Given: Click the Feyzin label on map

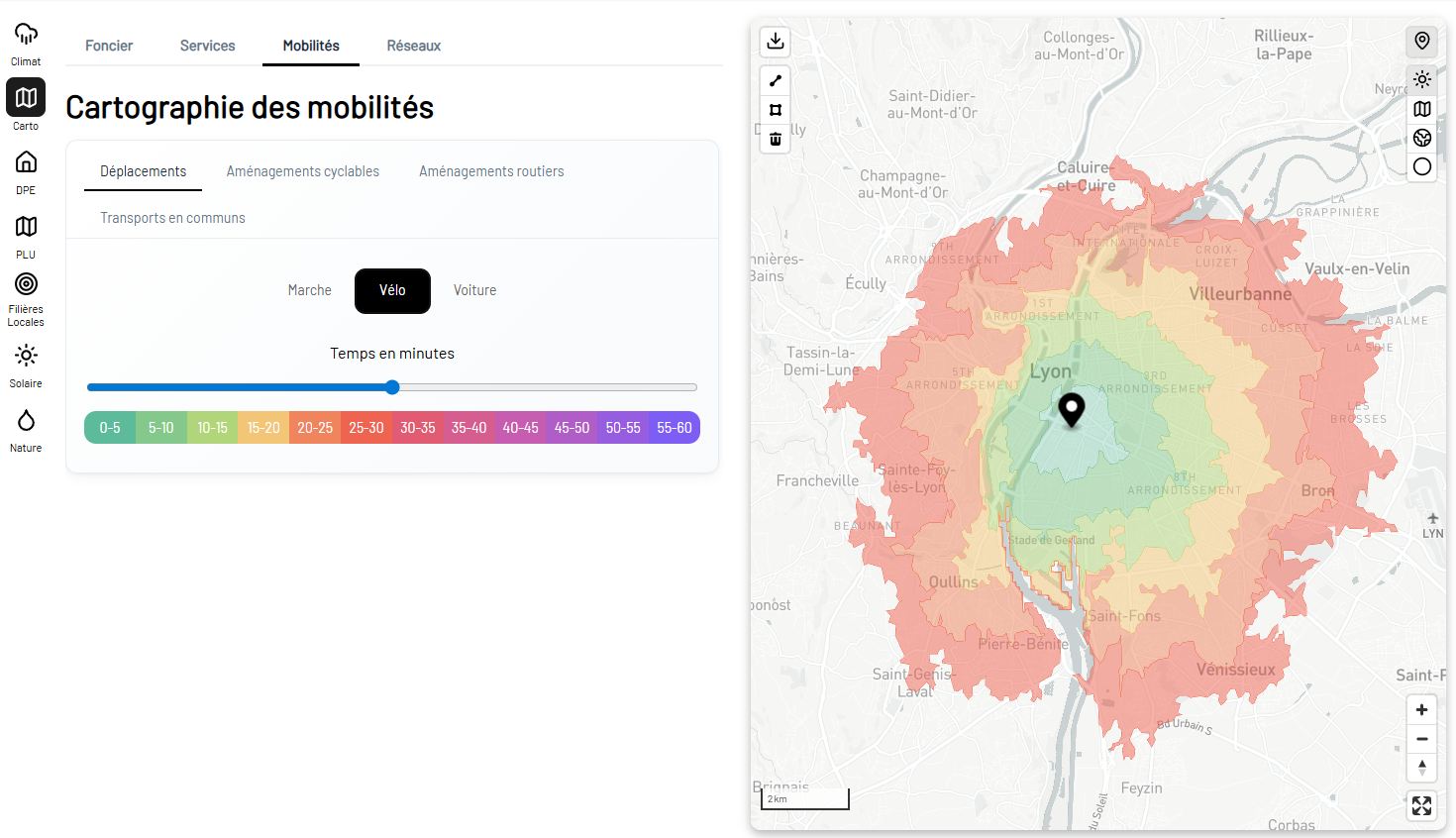Looking at the screenshot, I should point(1141,788).
